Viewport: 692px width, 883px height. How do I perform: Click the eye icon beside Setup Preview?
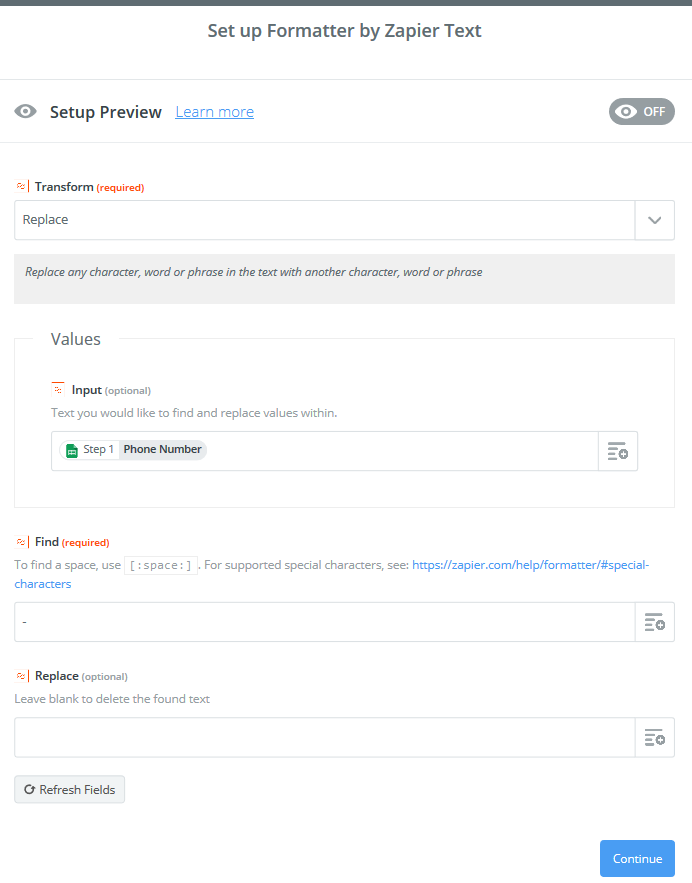25,112
